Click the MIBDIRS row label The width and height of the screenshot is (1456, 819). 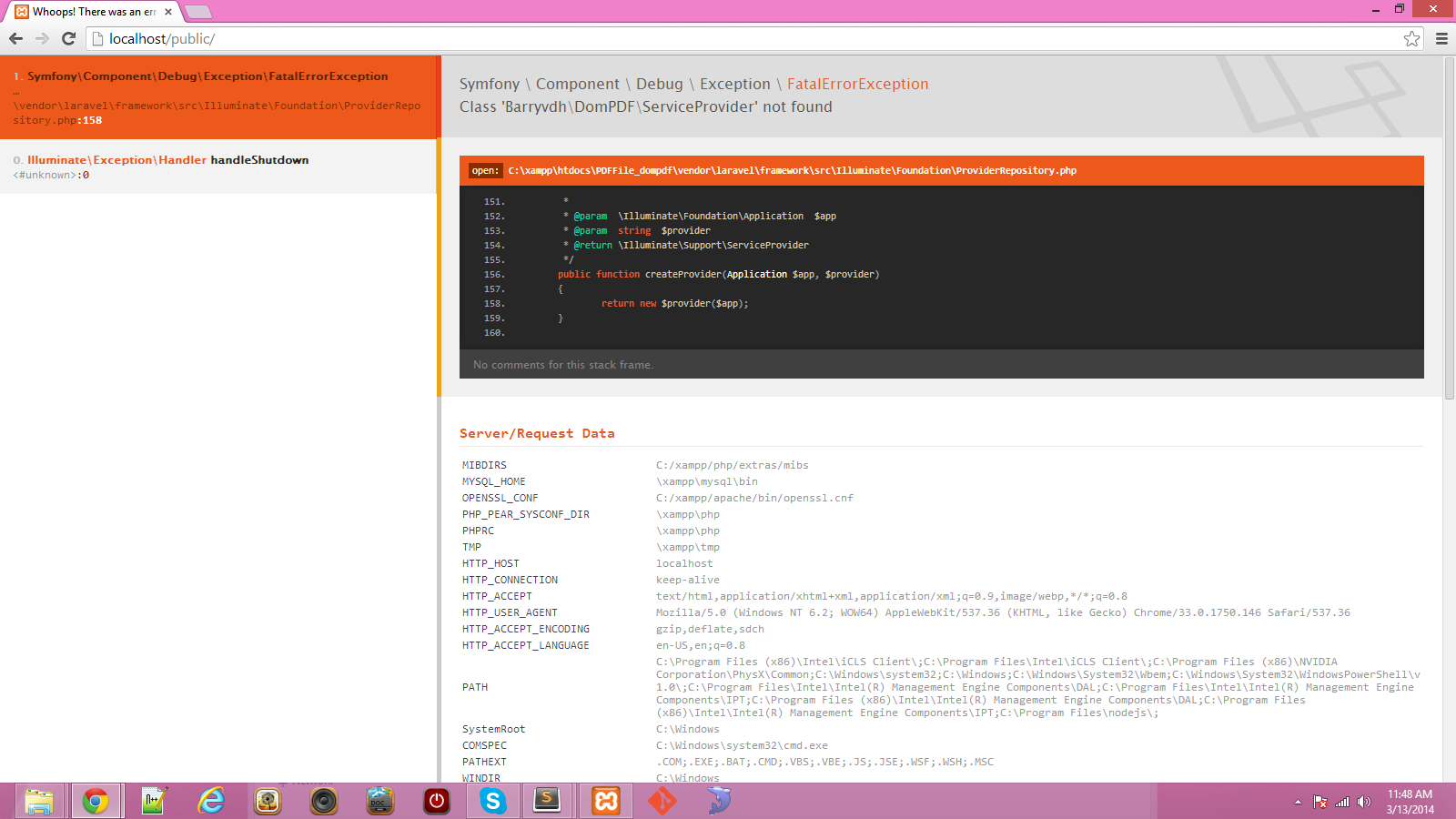tap(484, 465)
